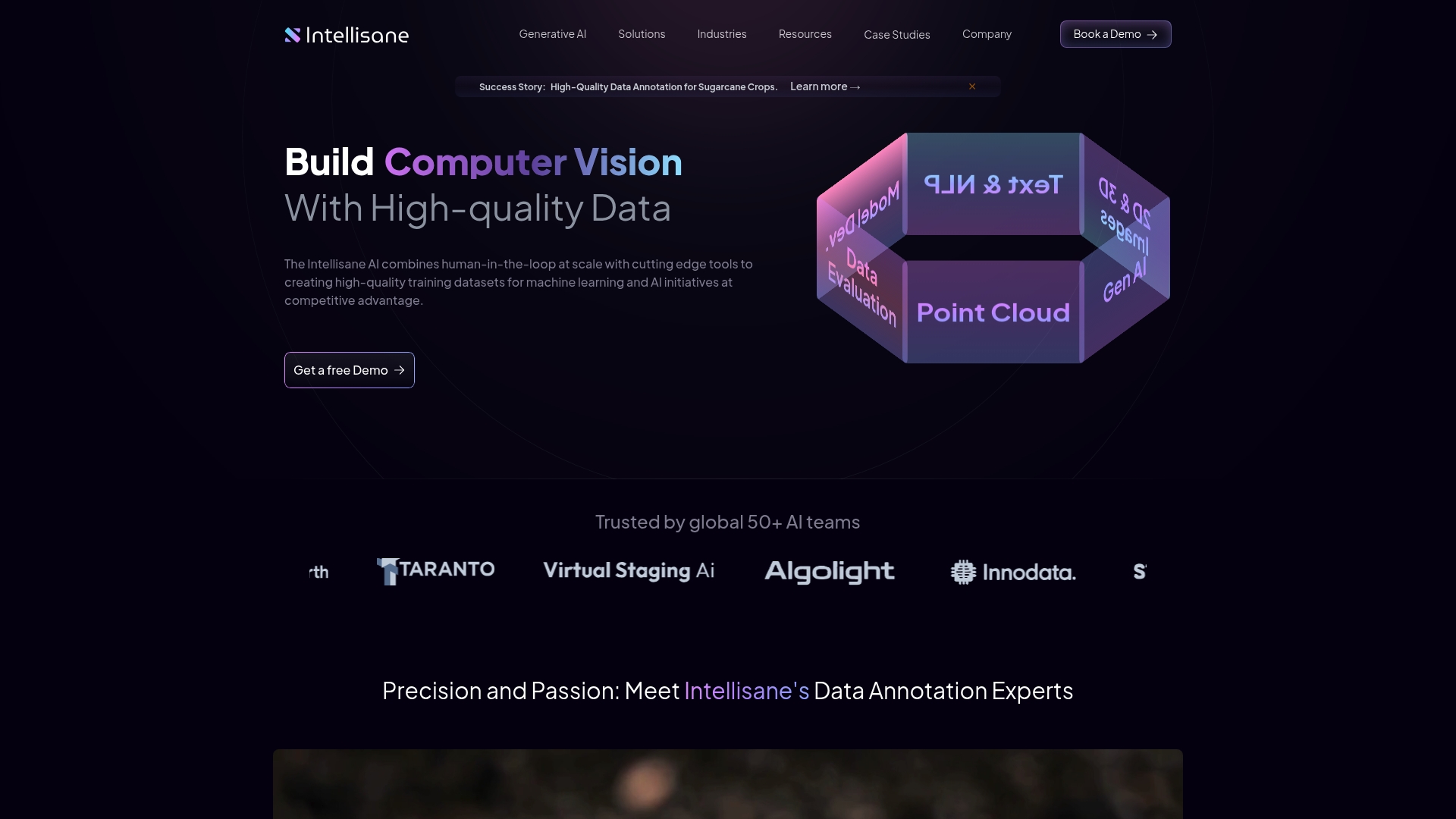Click the Innodata logo
Image resolution: width=1456 pixels, height=819 pixels.
click(x=1013, y=572)
